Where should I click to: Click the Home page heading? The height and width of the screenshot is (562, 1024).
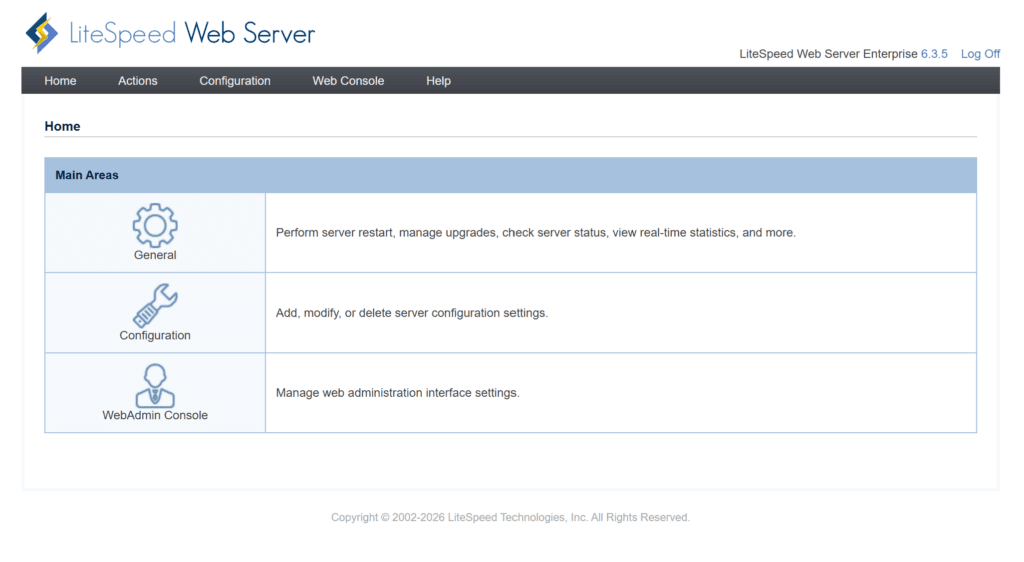(62, 127)
